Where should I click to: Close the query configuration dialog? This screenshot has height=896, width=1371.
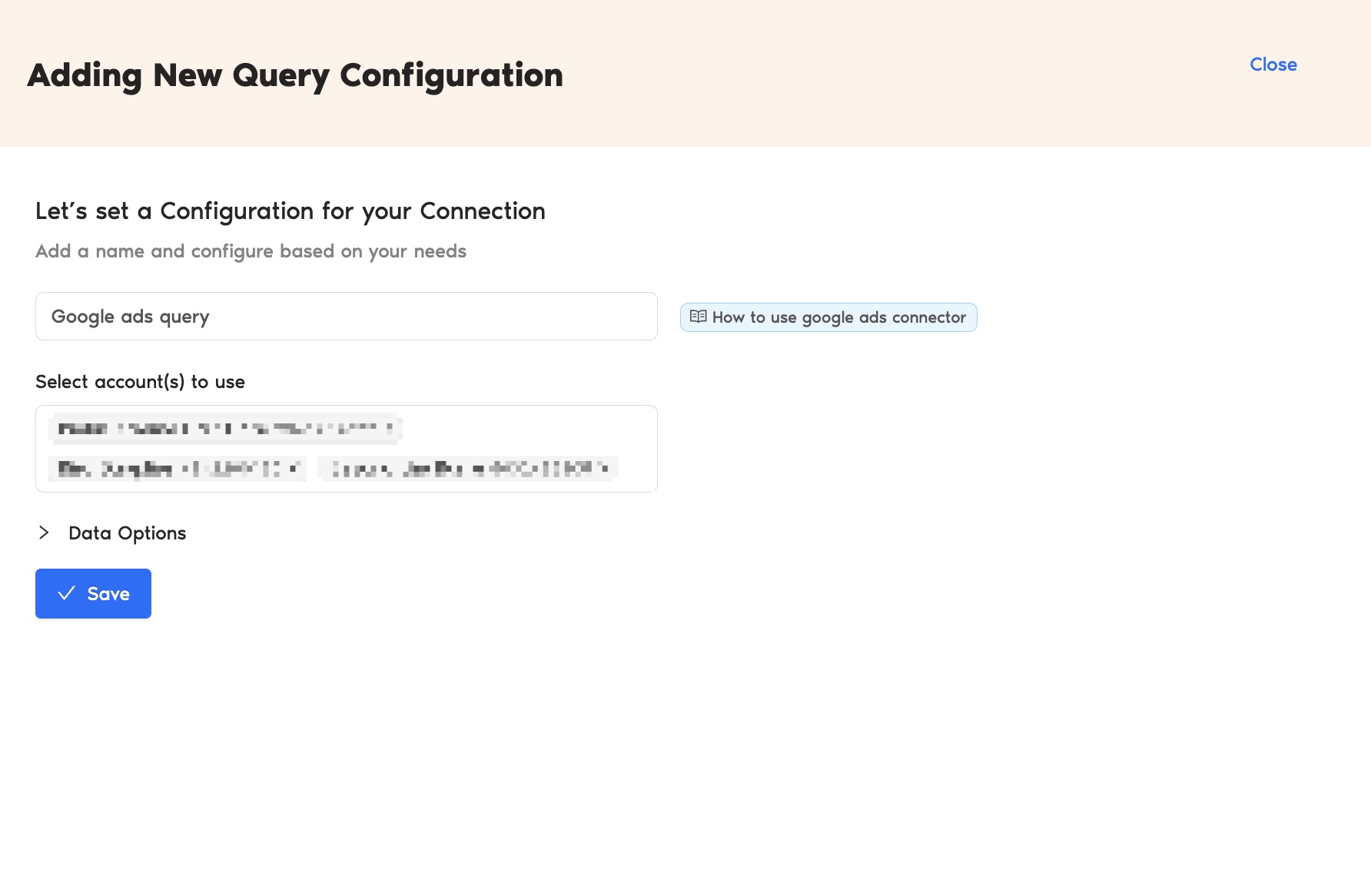pos(1273,65)
